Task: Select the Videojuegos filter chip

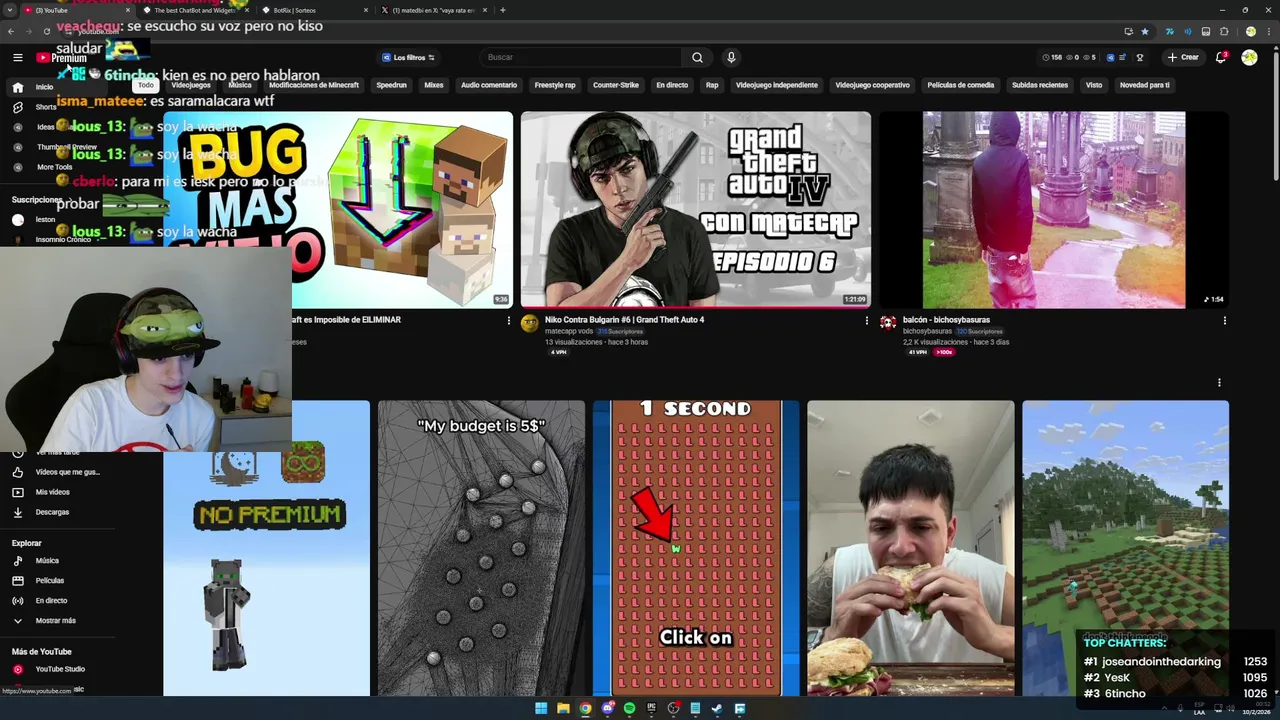Action: [190, 85]
